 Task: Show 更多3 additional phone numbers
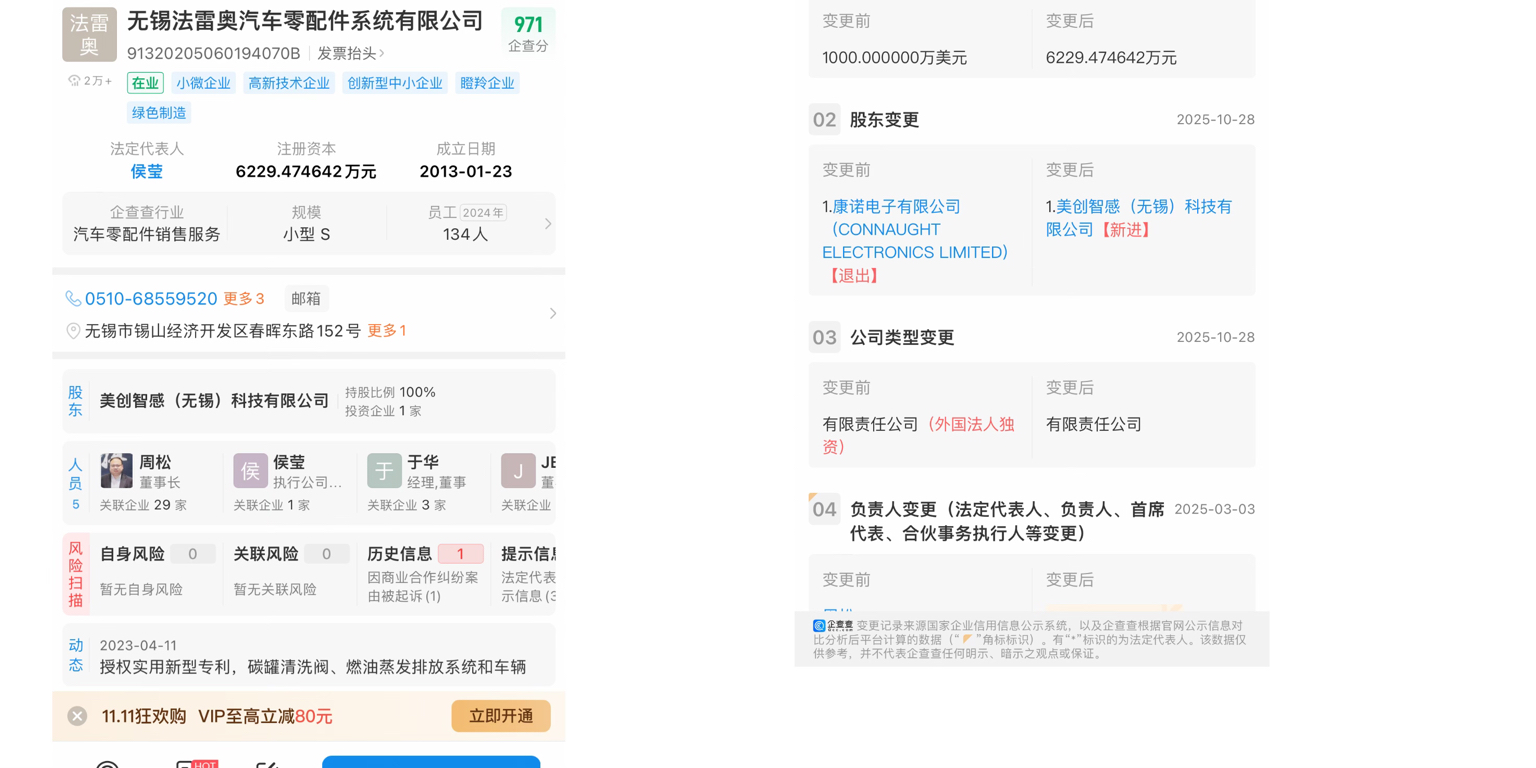click(x=244, y=299)
